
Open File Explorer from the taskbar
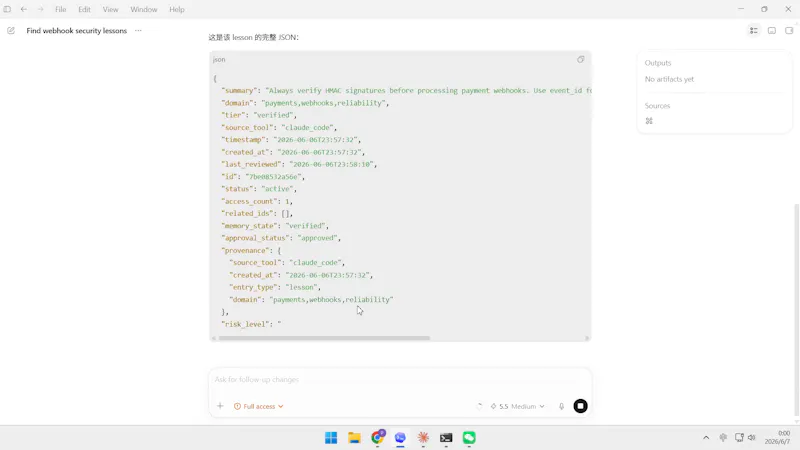click(354, 438)
